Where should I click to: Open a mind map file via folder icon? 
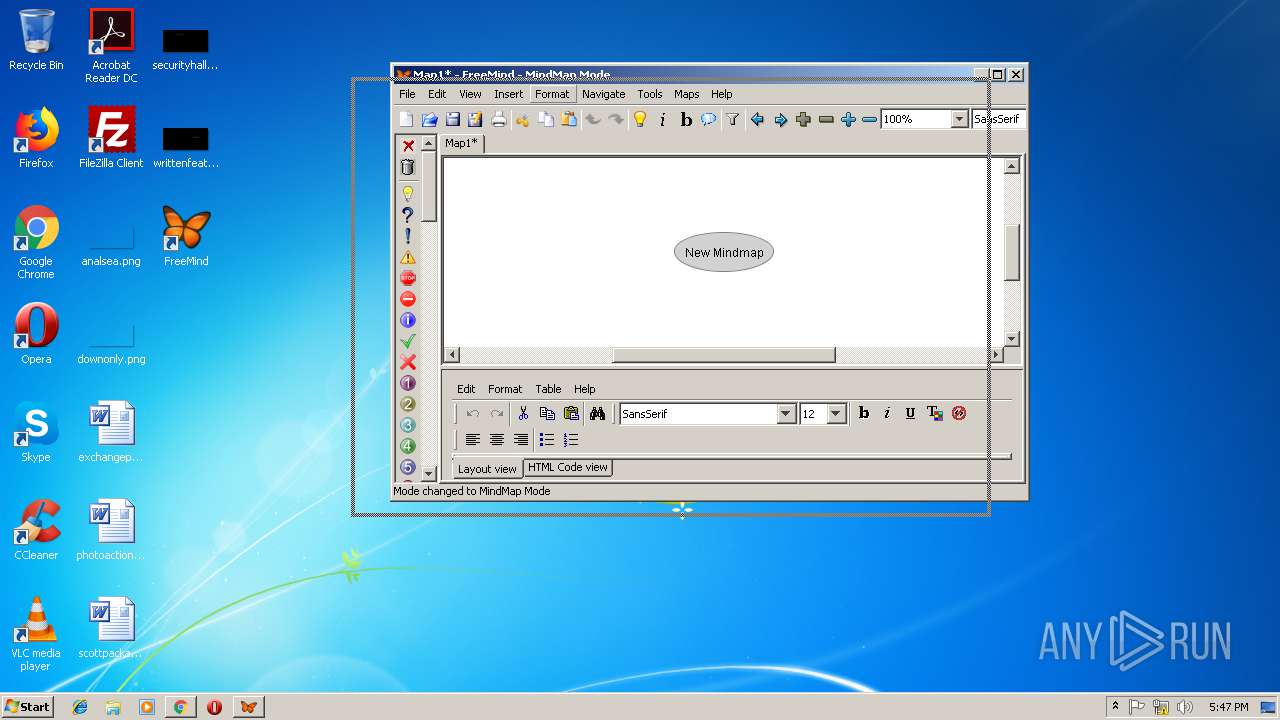[x=430, y=119]
